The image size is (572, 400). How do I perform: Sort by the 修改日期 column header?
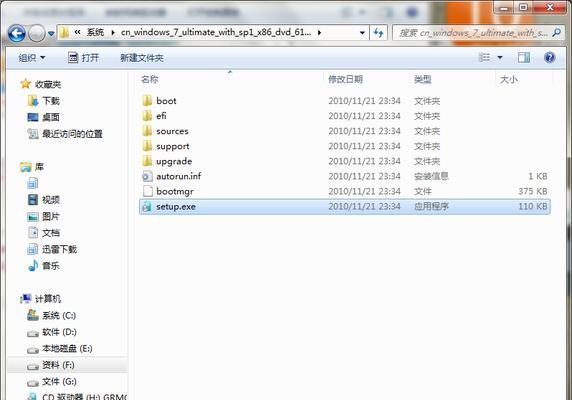(x=345, y=79)
